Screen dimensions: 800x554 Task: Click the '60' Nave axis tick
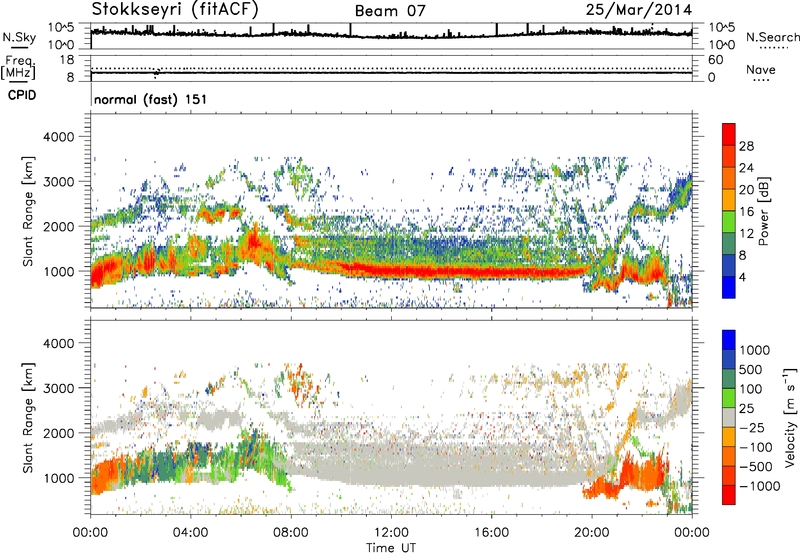[x=715, y=60]
